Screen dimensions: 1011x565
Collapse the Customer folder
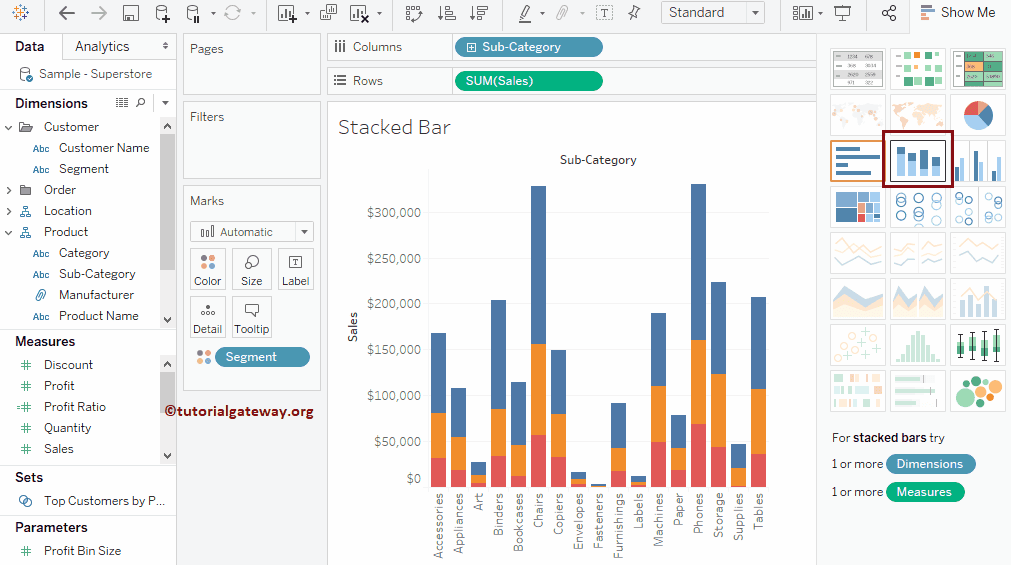[x=9, y=127]
